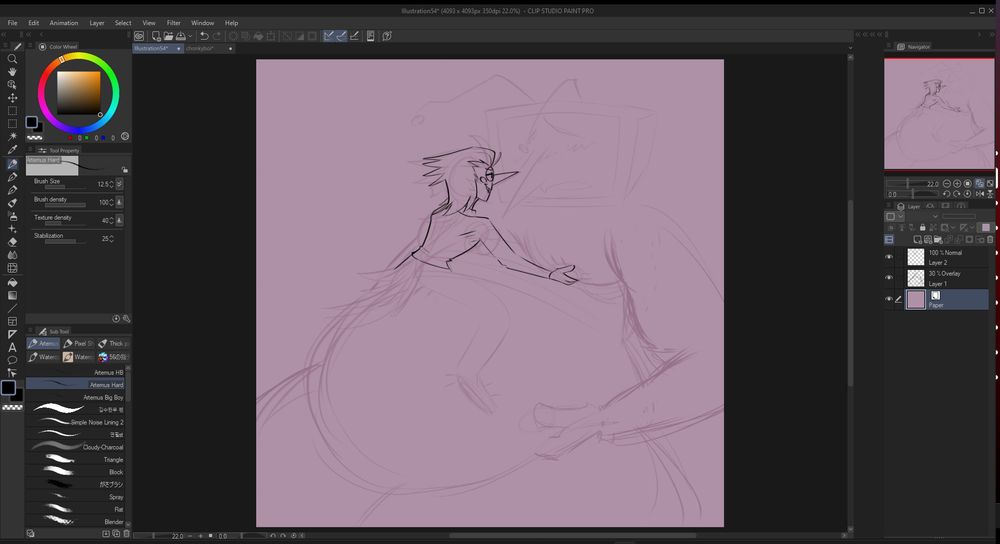Select the Blender brush

tap(75, 522)
